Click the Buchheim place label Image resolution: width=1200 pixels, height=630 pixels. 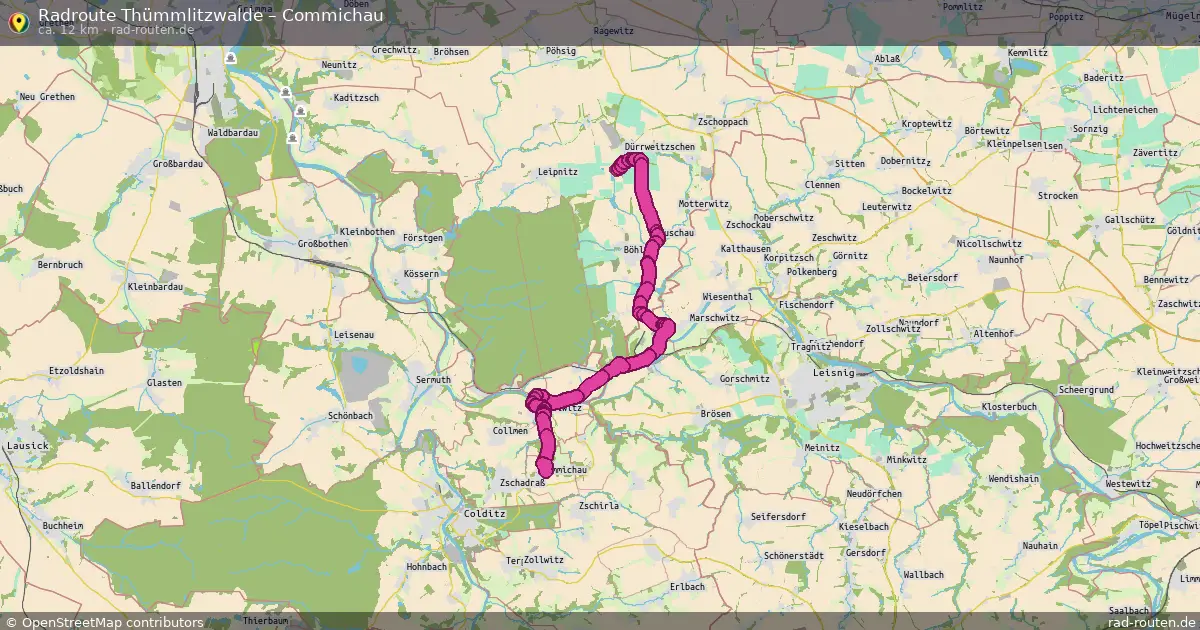(x=63, y=525)
